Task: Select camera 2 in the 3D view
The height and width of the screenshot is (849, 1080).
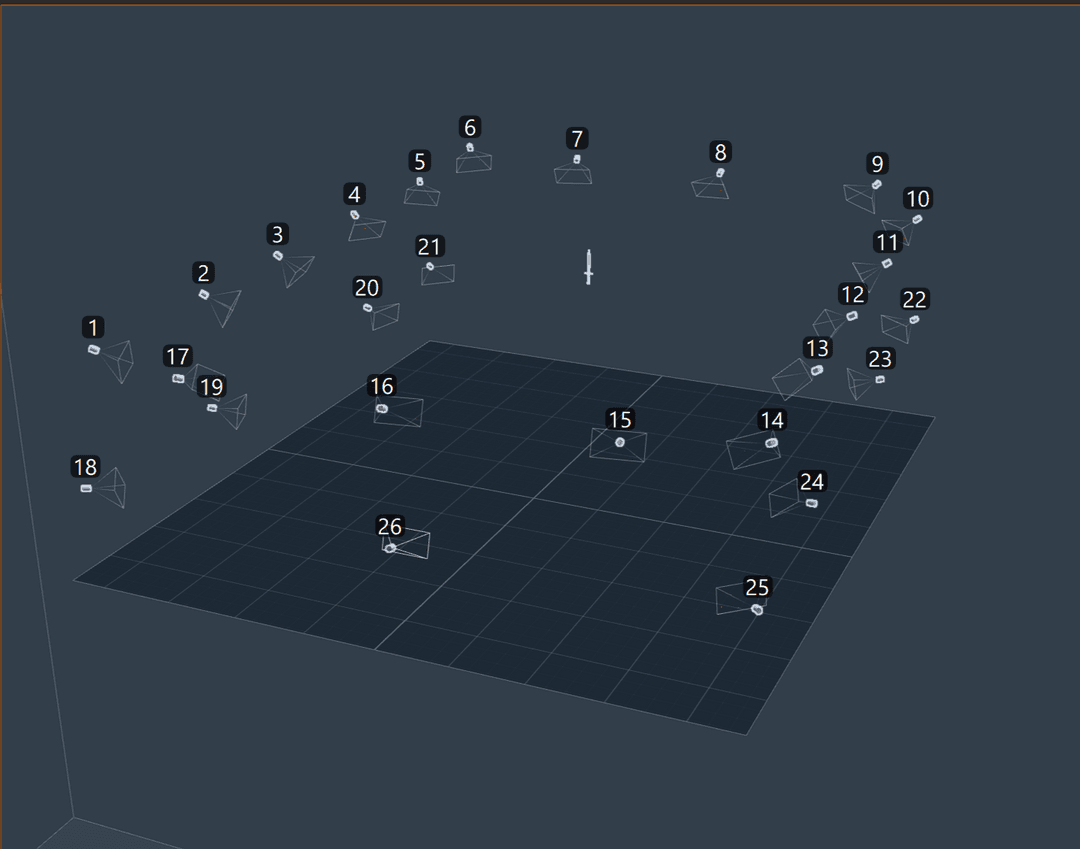Action: (x=204, y=295)
